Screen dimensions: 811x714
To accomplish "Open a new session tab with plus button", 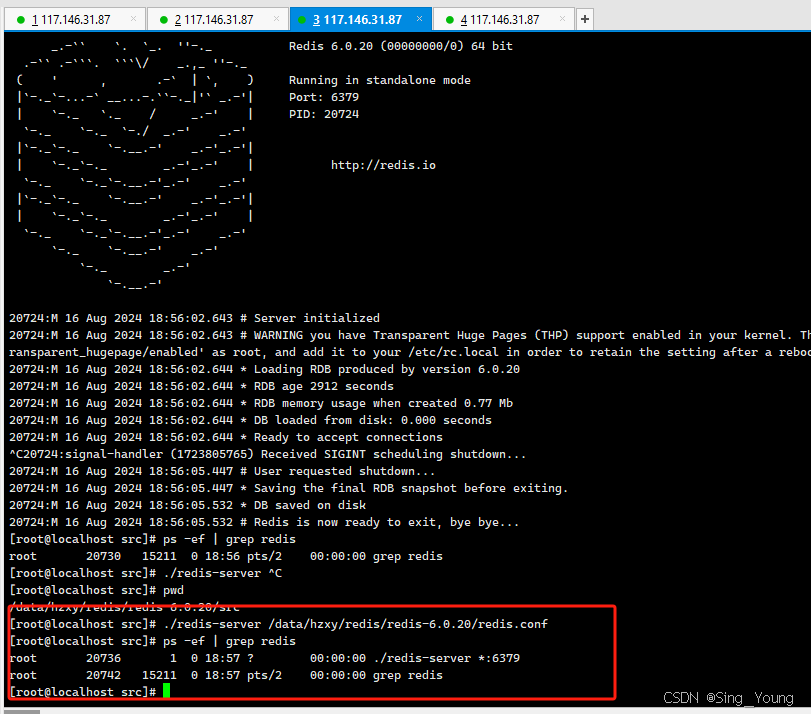I will pos(585,19).
